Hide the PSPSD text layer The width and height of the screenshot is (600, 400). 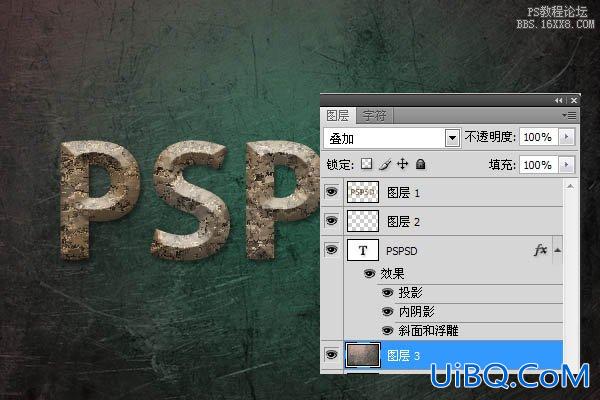pos(331,250)
